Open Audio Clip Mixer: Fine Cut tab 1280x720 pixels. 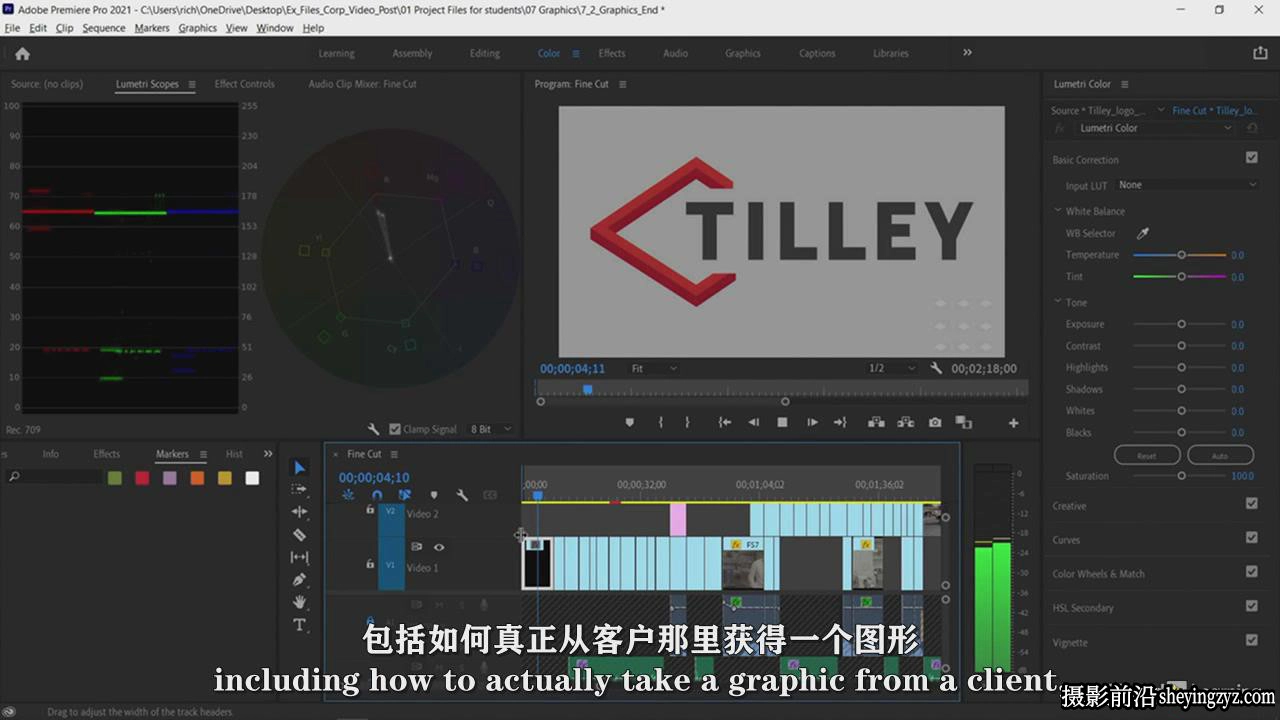click(x=362, y=84)
